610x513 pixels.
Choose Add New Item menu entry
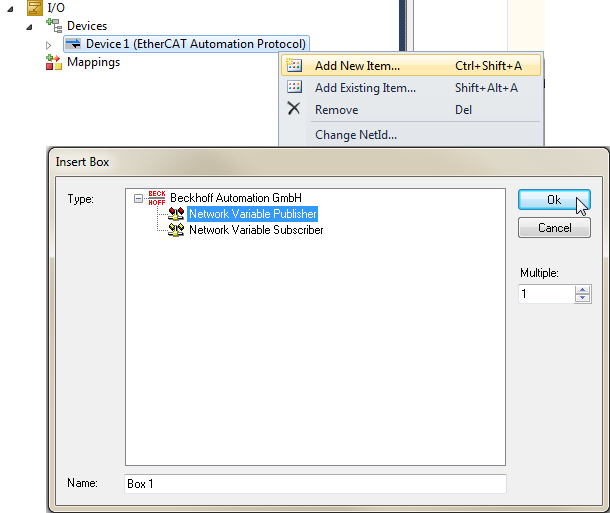tap(411, 65)
